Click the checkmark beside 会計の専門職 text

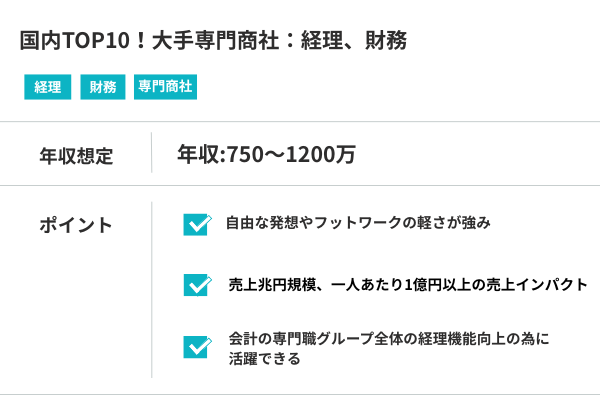click(x=196, y=347)
